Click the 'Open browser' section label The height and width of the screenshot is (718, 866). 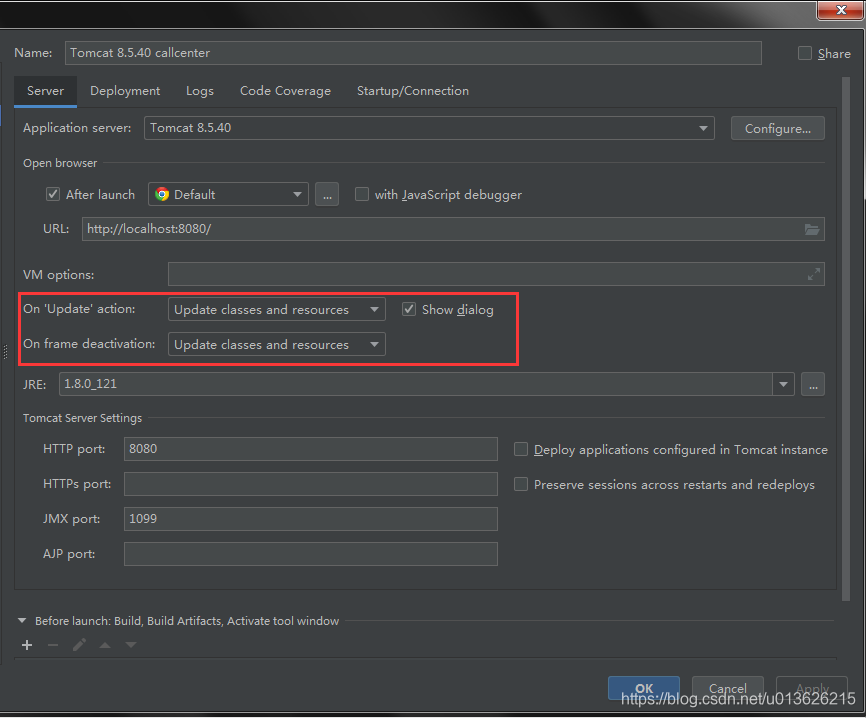pos(60,163)
